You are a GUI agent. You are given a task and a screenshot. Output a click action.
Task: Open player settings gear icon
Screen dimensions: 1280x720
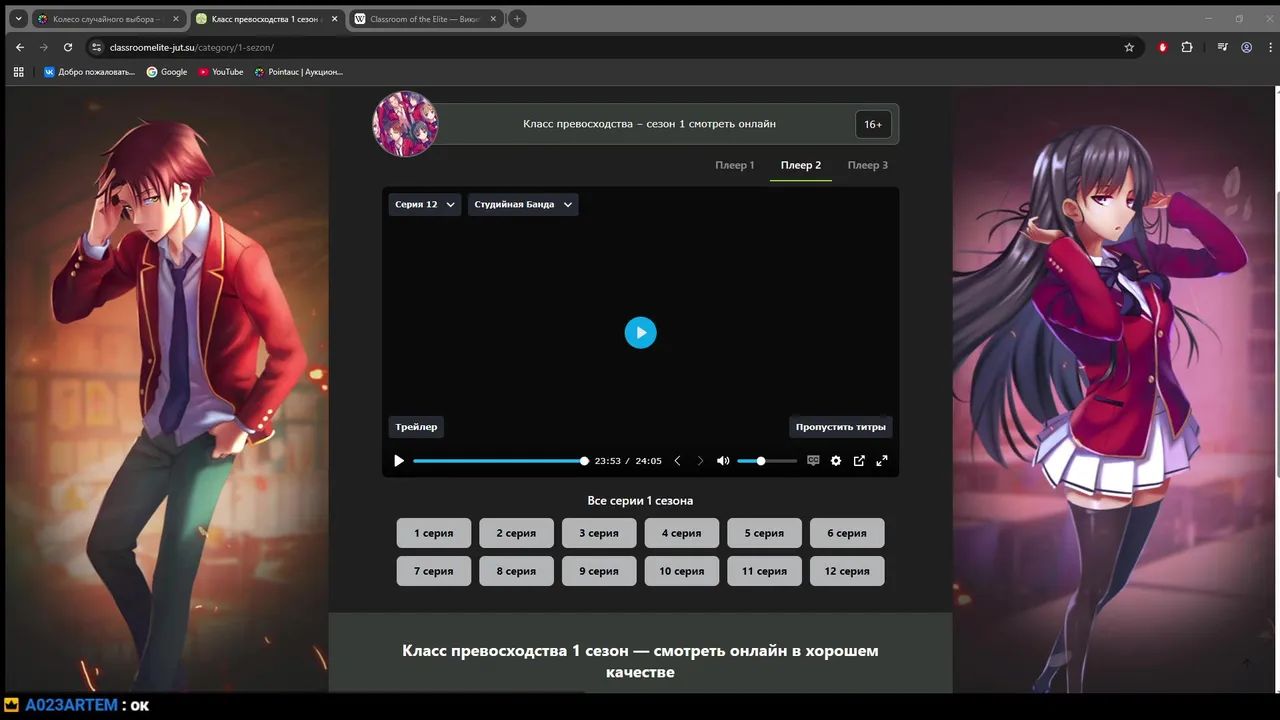[836, 461]
